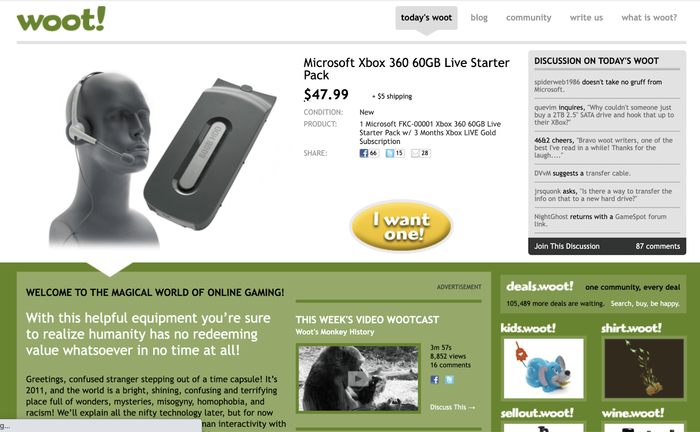Click the deals.woot! logo

click(x=540, y=286)
